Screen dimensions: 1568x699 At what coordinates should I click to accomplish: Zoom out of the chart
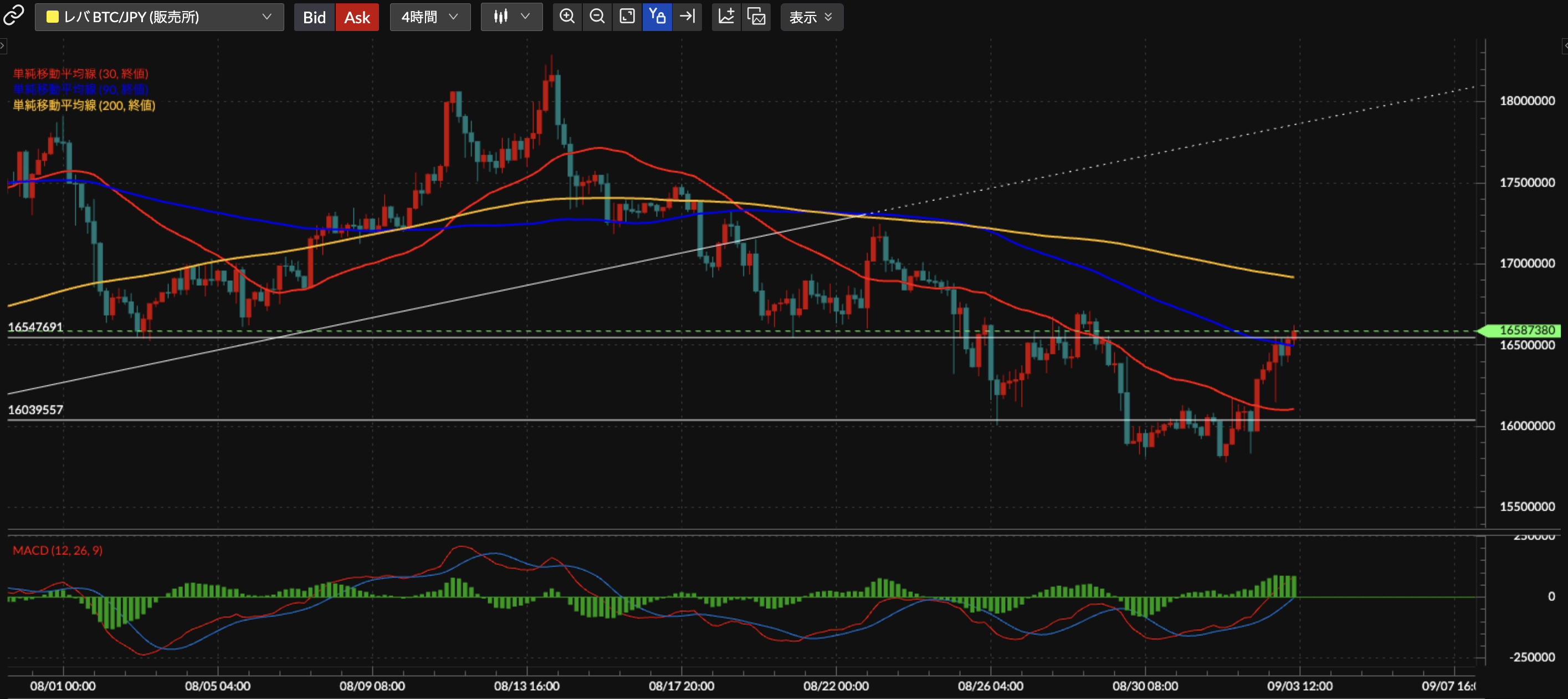point(597,17)
